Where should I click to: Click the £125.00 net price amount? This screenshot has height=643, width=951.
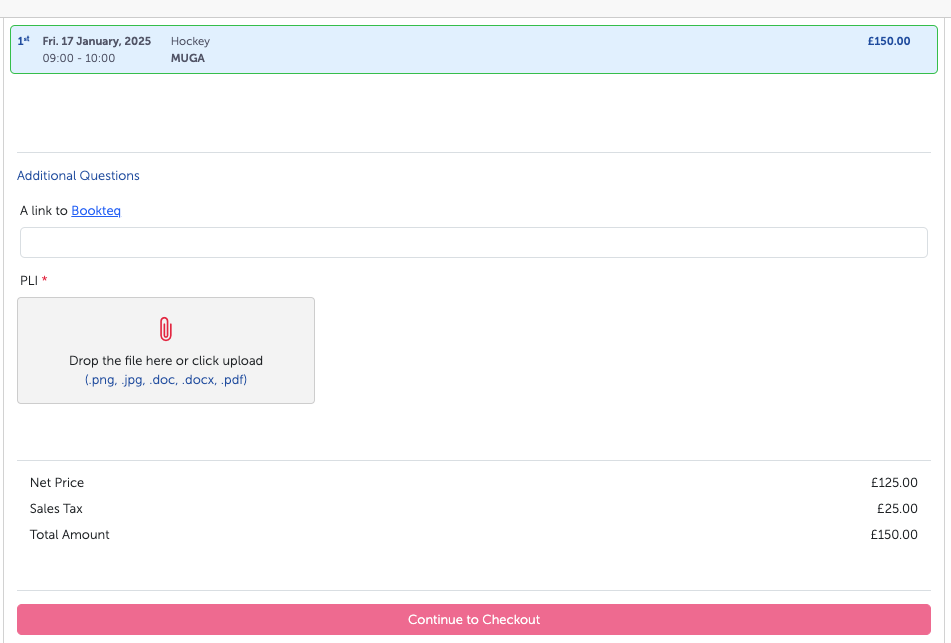tap(893, 483)
